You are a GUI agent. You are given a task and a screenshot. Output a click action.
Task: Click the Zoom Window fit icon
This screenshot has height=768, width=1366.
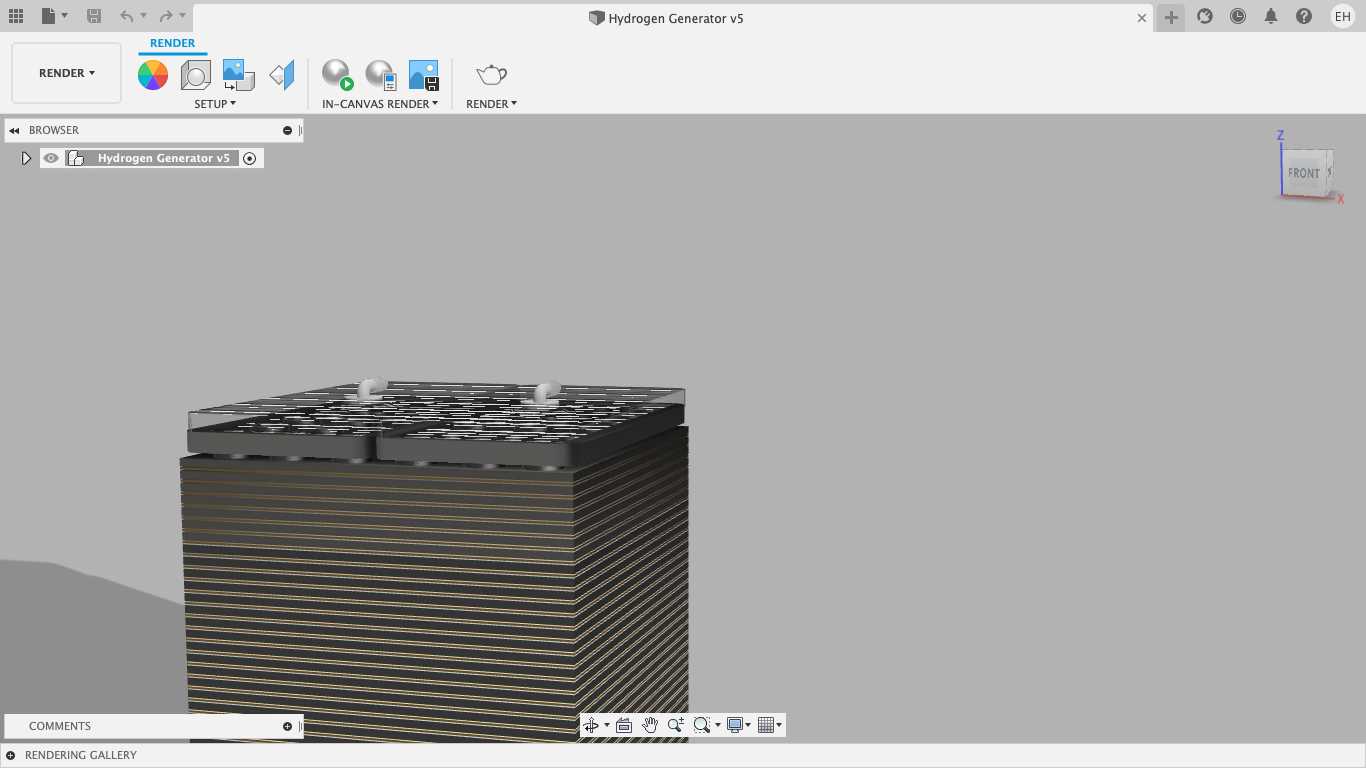(702, 725)
